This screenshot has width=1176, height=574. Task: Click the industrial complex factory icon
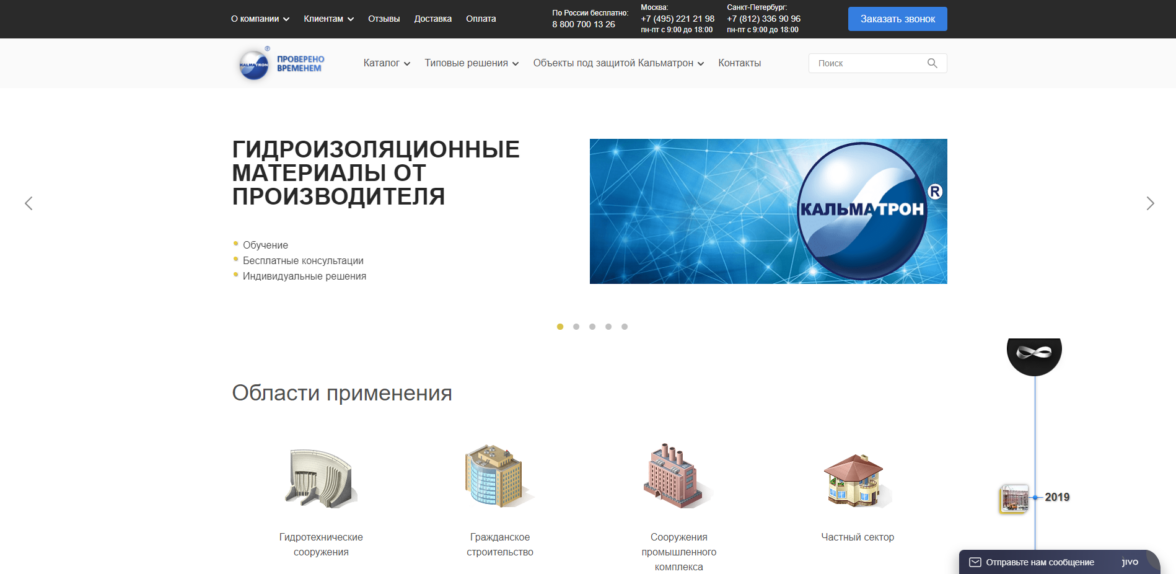pyautogui.click(x=679, y=475)
